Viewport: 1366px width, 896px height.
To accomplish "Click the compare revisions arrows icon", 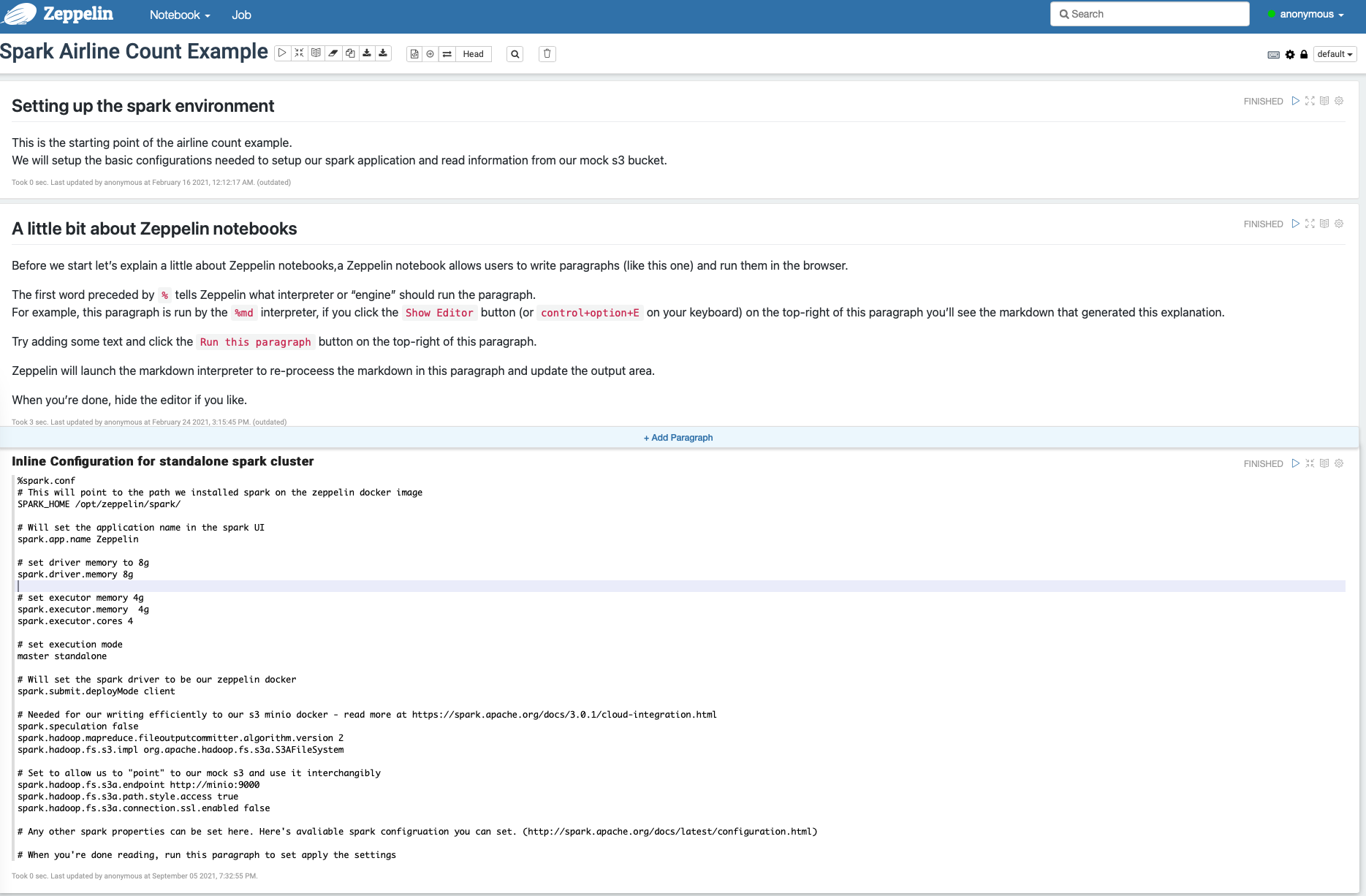I will (447, 54).
